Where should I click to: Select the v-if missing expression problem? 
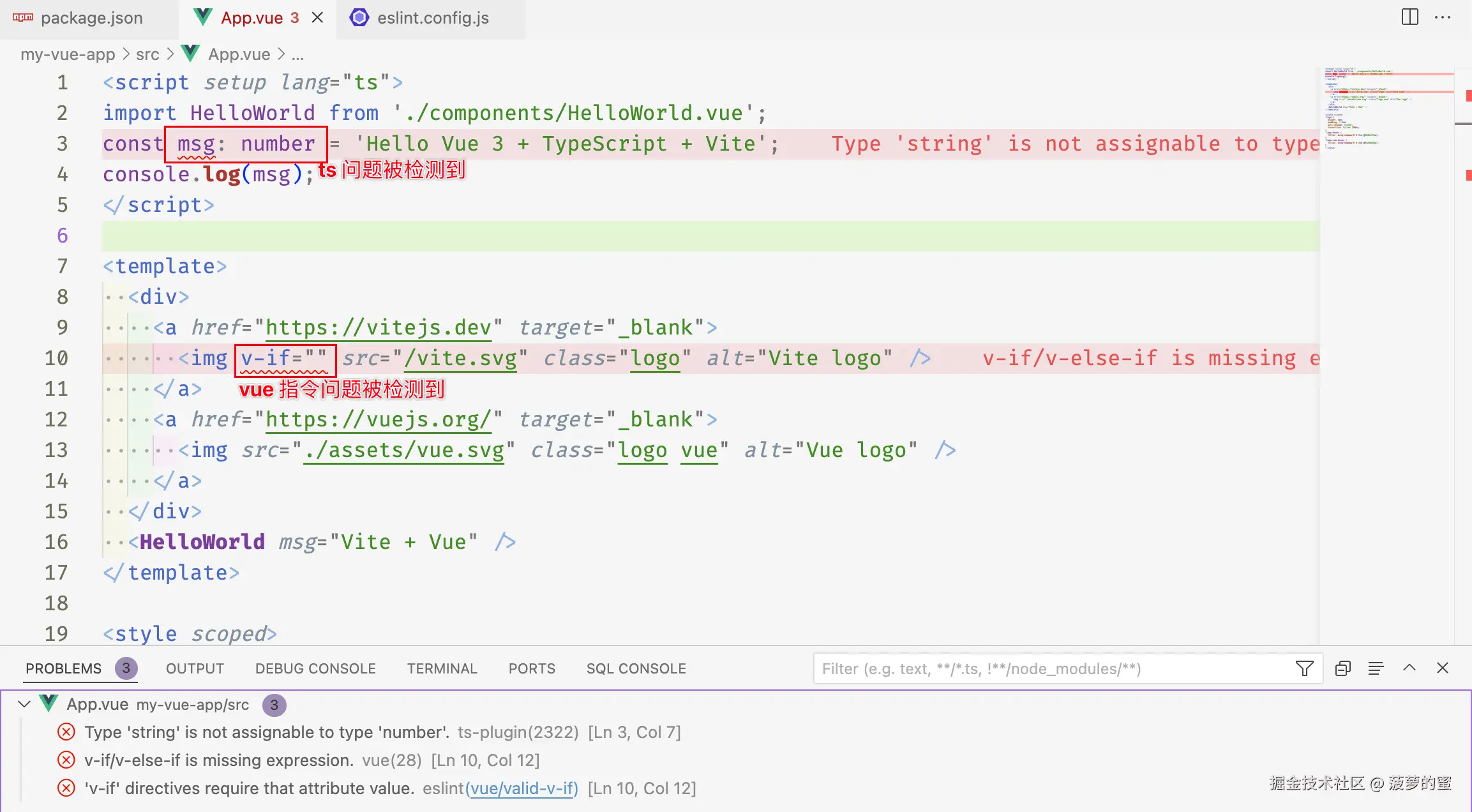click(218, 760)
